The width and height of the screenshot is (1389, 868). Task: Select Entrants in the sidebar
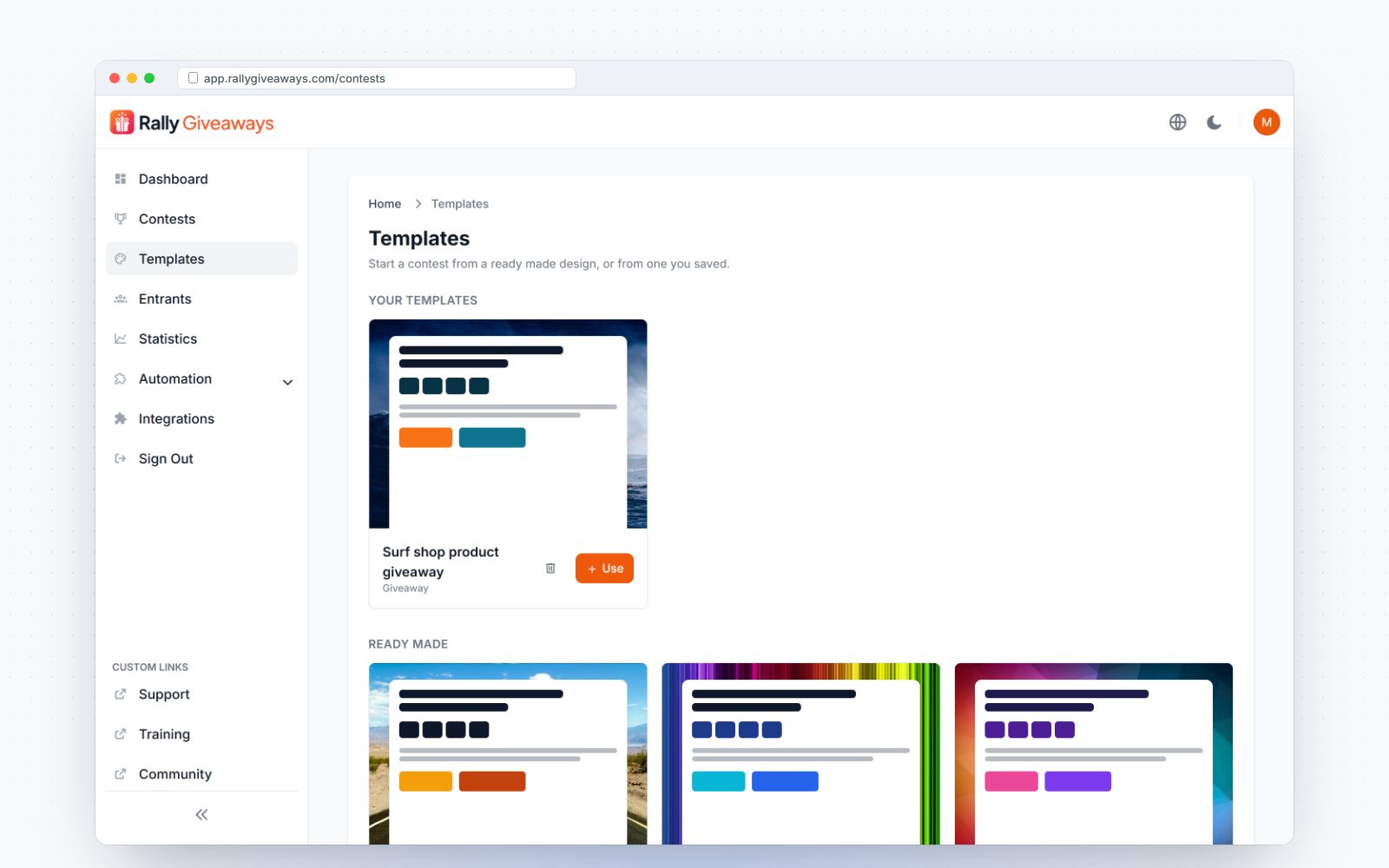pyautogui.click(x=201, y=299)
